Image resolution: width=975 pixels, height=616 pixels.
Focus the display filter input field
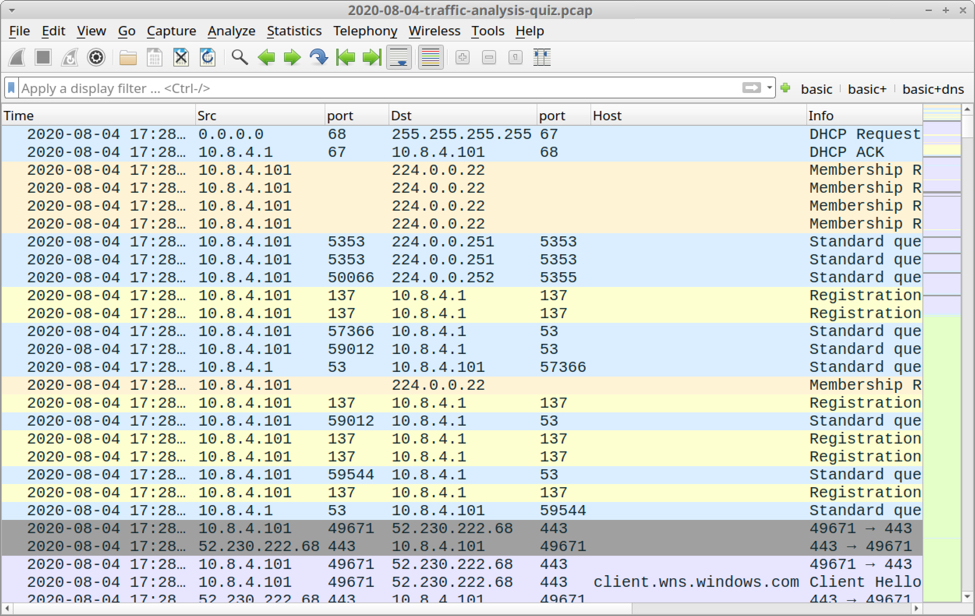[379, 88]
